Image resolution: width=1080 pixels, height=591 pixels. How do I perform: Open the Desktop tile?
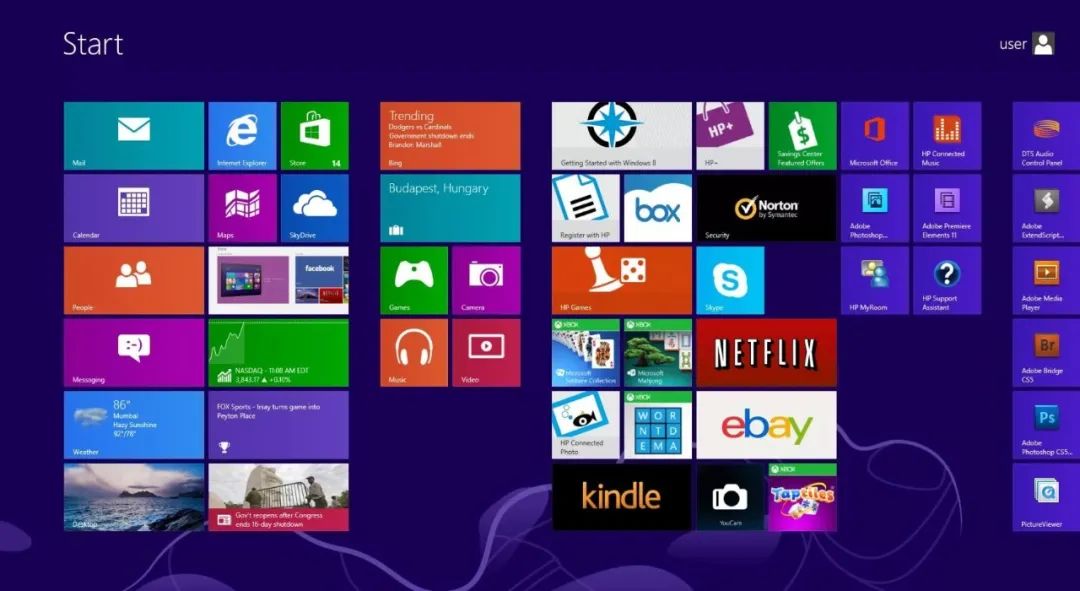point(134,497)
